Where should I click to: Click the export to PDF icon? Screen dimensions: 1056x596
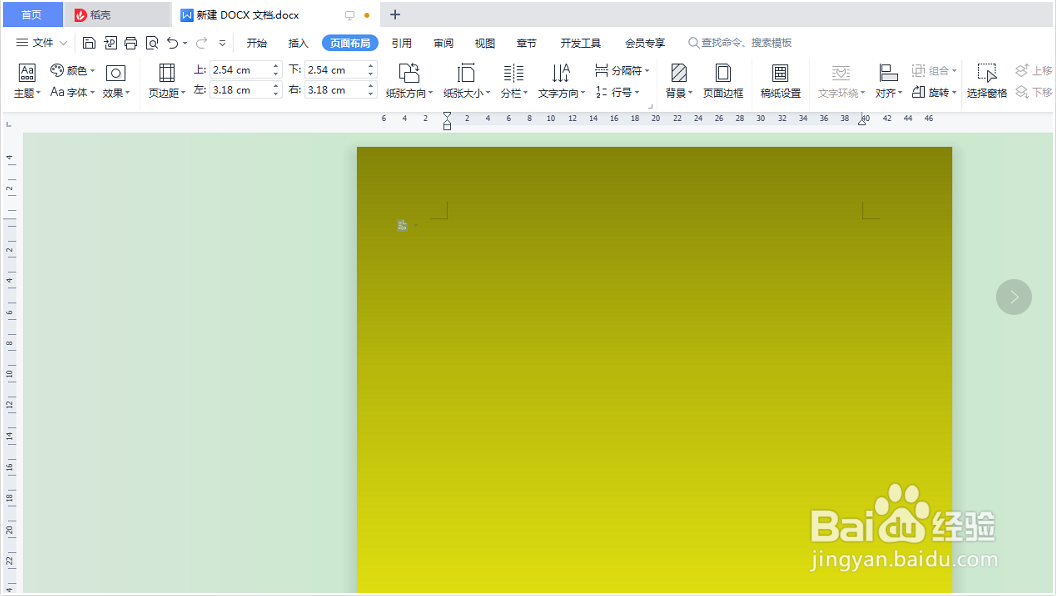110,43
